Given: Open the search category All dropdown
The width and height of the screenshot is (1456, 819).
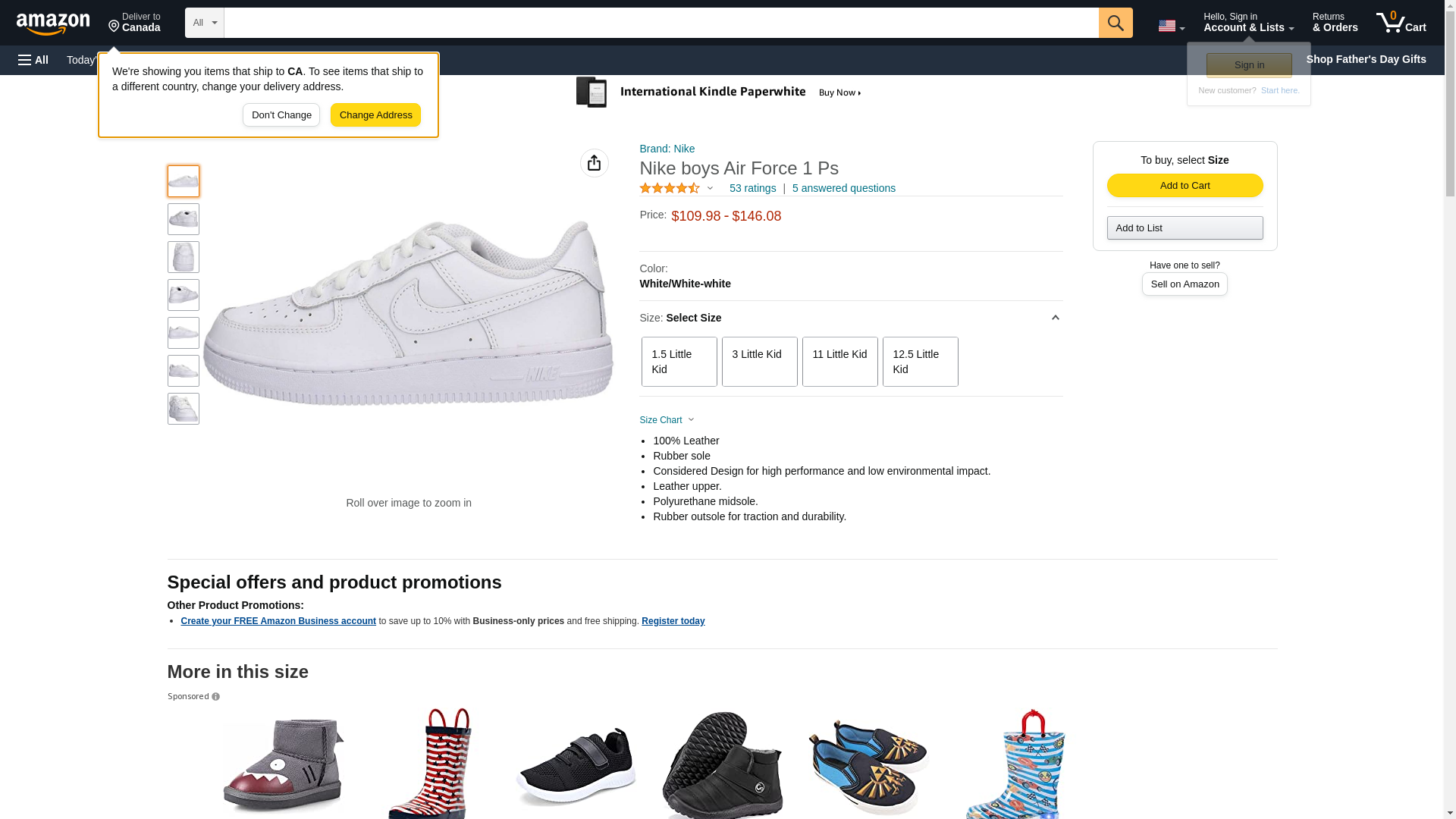Looking at the screenshot, I should 204,23.
